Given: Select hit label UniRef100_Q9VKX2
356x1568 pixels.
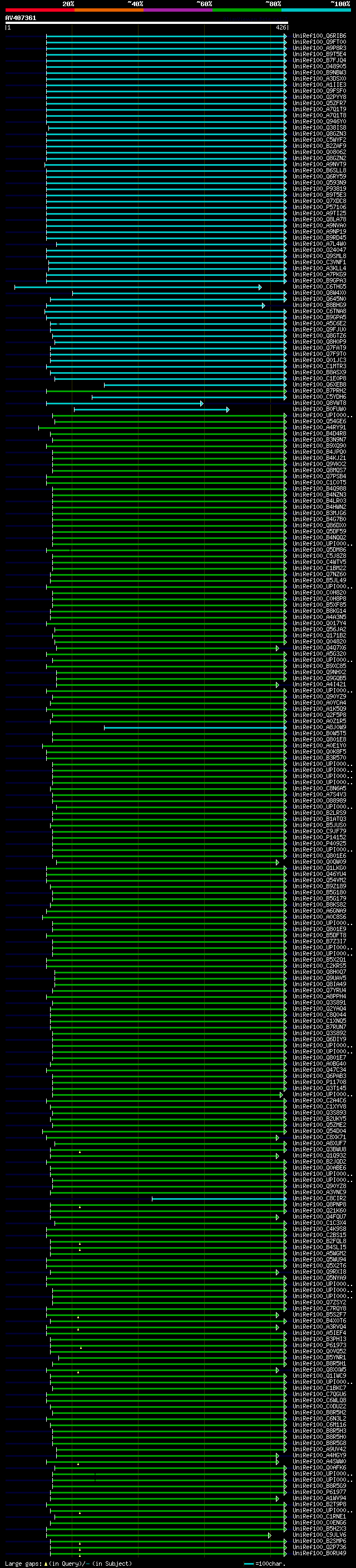Looking at the screenshot, I should point(319,464).
